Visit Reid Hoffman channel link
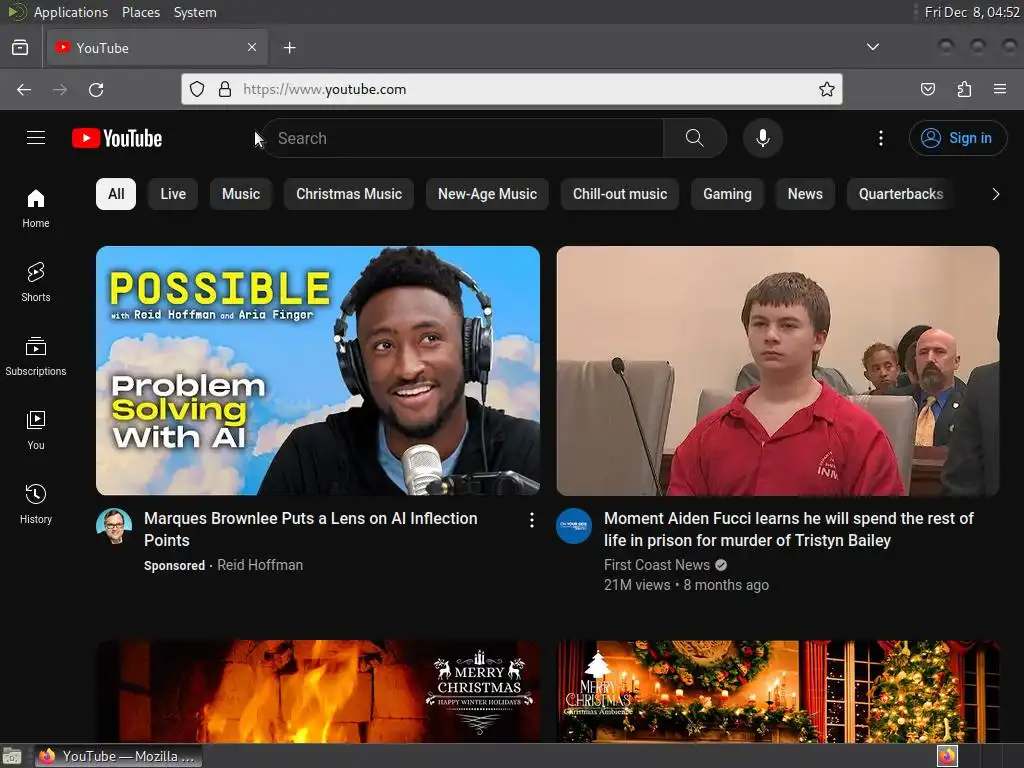 click(x=260, y=565)
